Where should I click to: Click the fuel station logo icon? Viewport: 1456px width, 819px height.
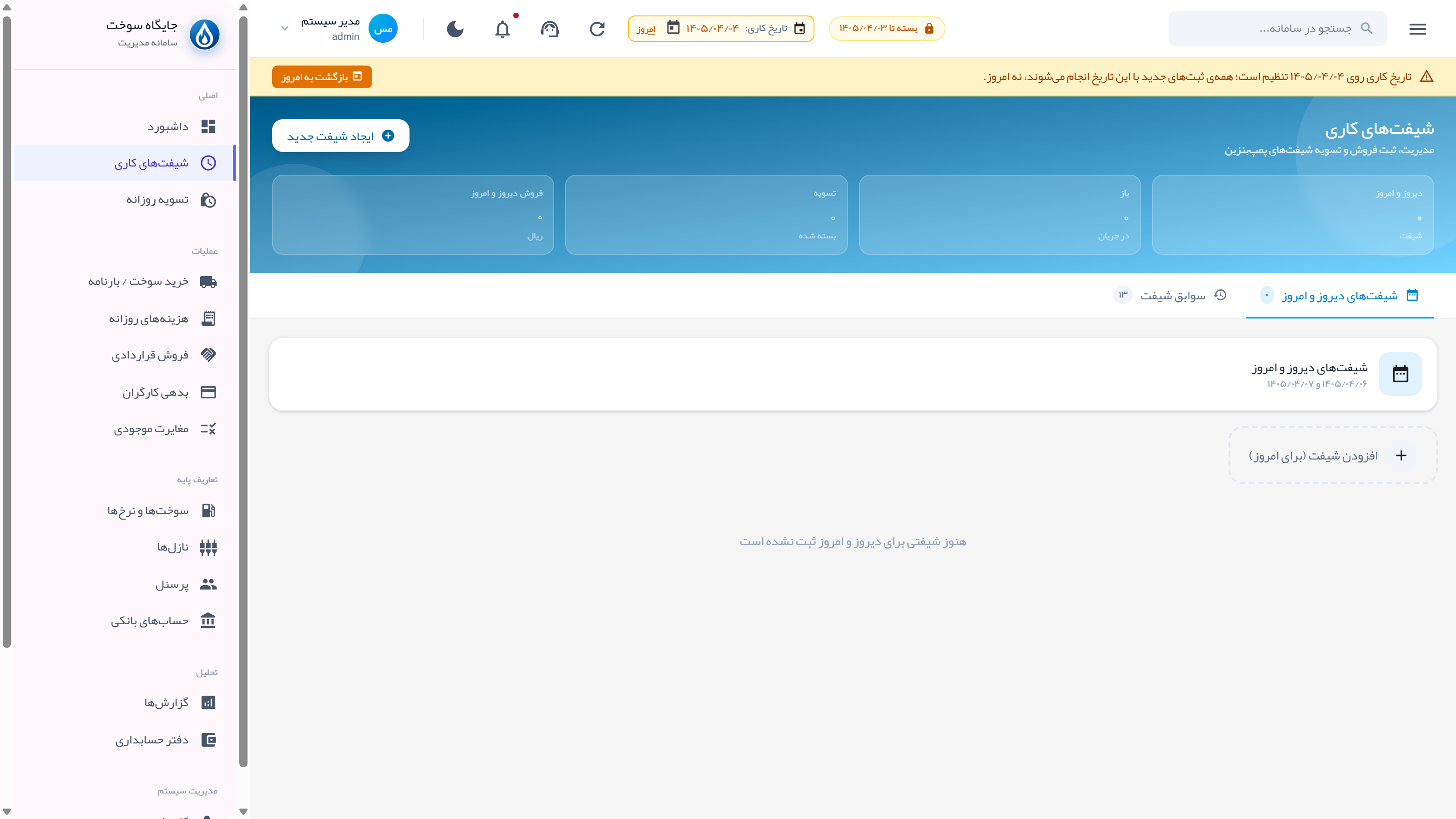coord(204,35)
